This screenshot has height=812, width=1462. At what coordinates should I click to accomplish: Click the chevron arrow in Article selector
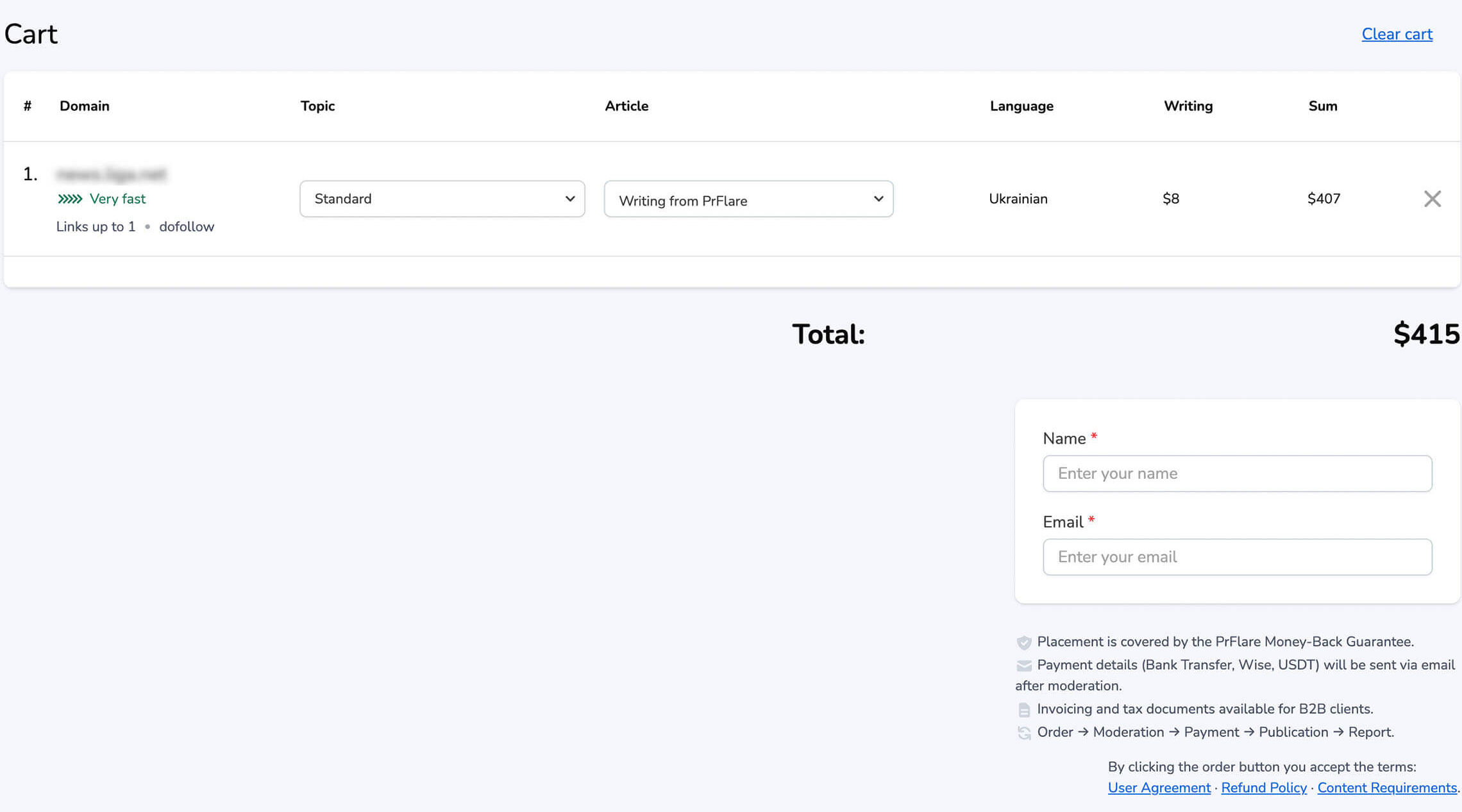pos(878,199)
